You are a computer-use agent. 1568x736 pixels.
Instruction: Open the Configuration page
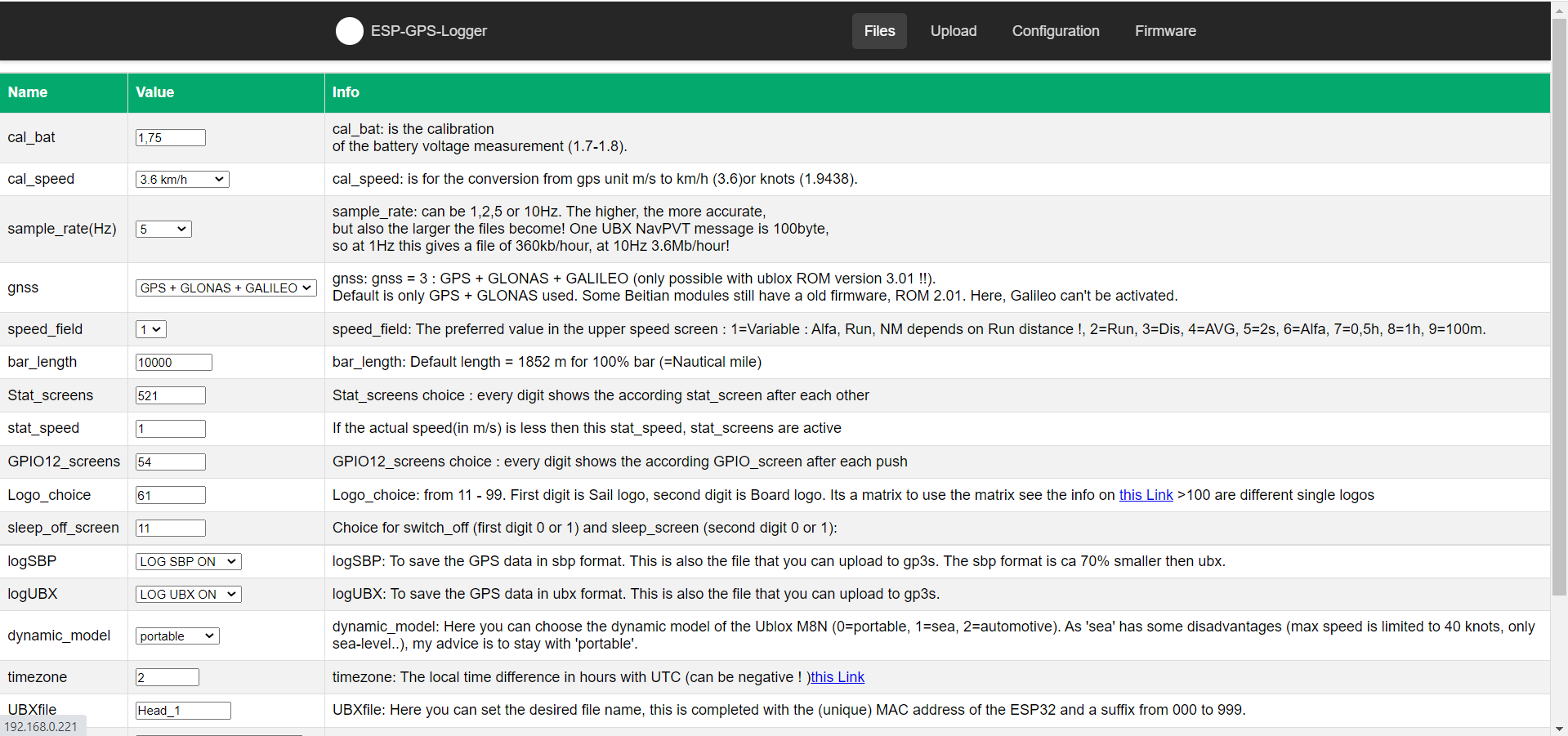pyautogui.click(x=1055, y=31)
